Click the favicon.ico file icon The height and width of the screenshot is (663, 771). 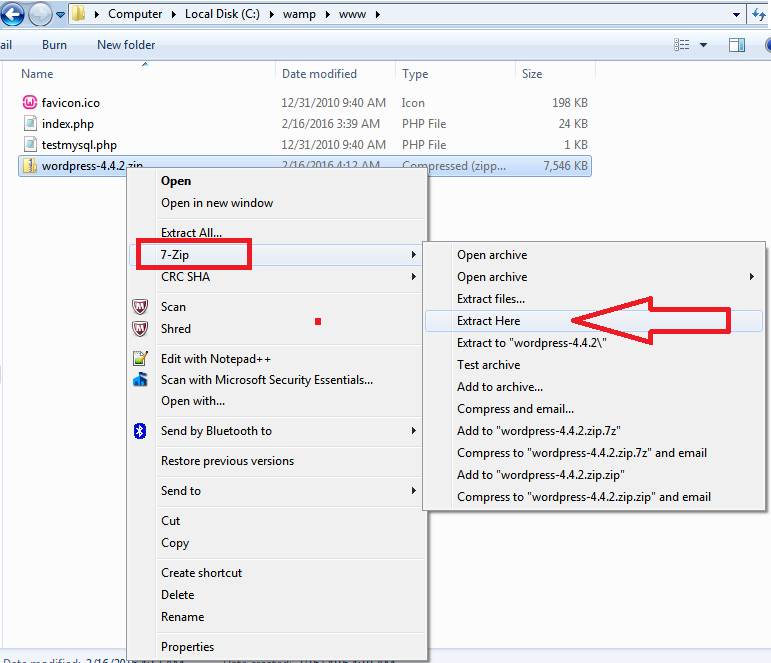(30, 102)
